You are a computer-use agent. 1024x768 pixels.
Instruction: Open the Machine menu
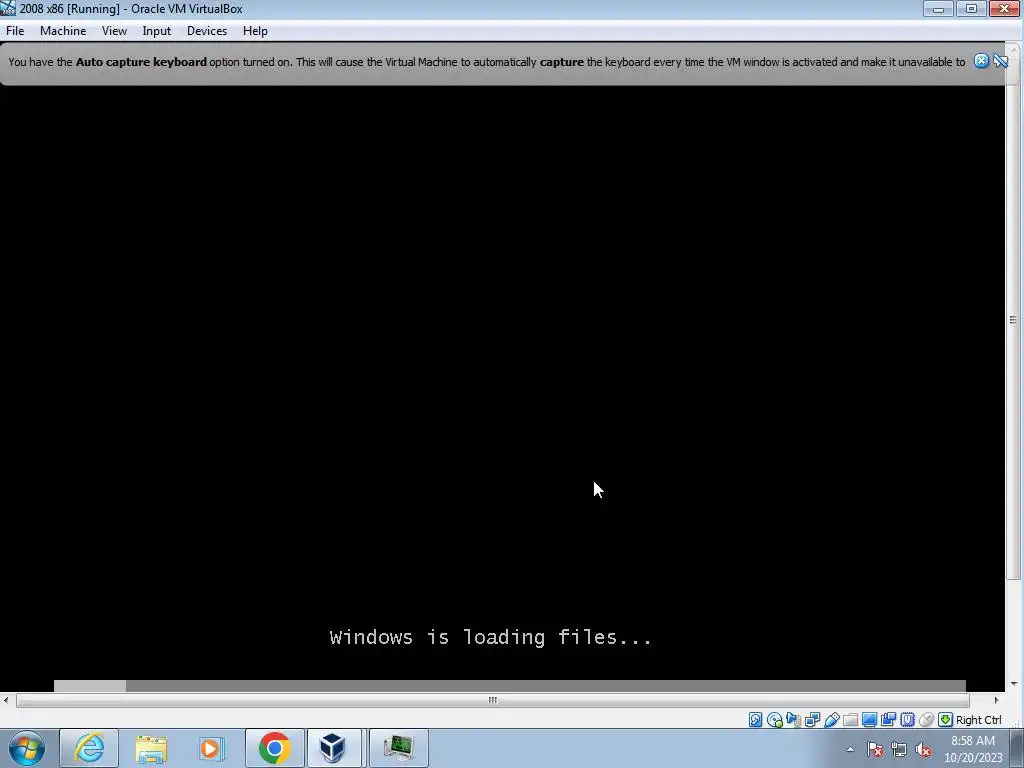pos(63,31)
